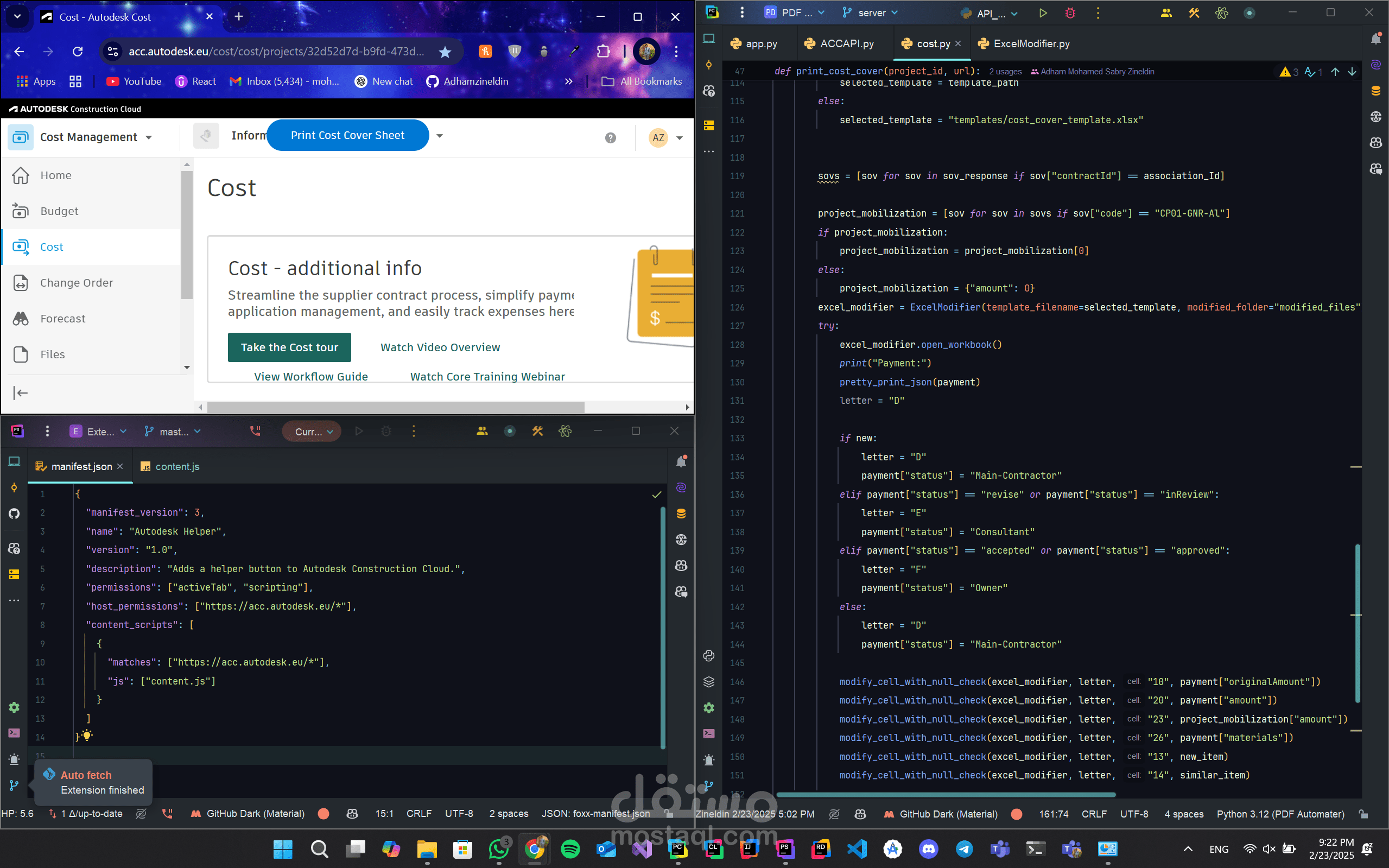Click the red accent color dot in PhpStorm status bar

(324, 814)
